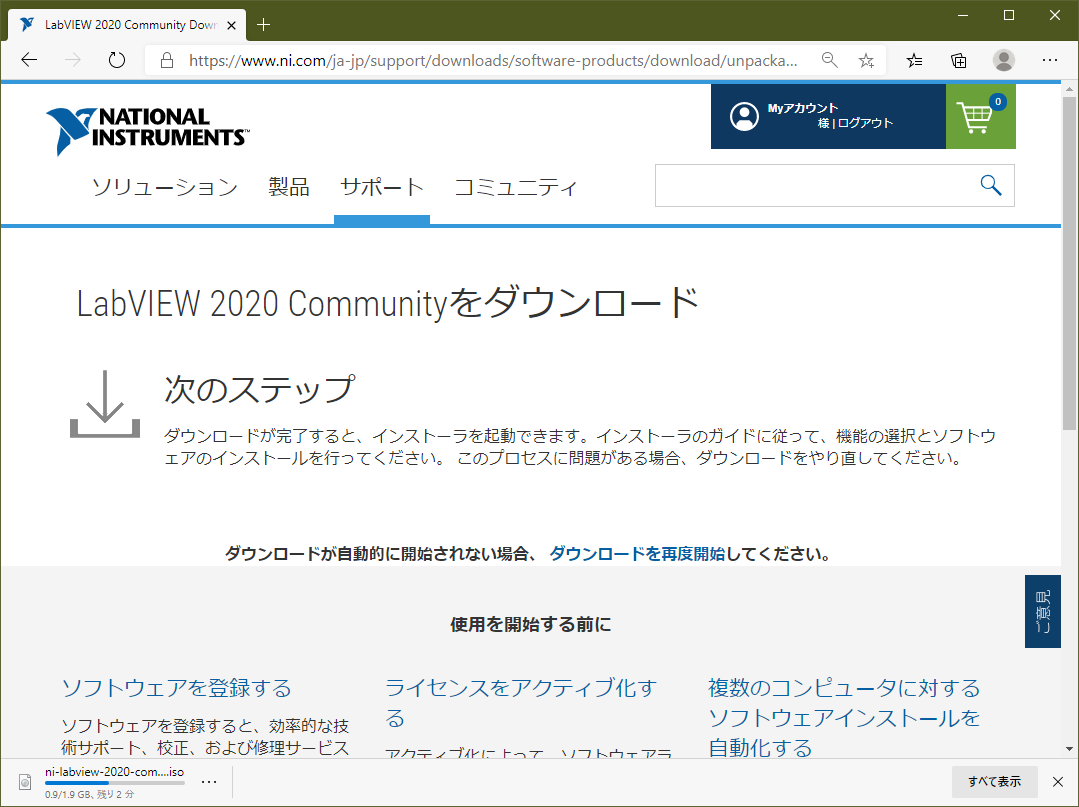The height and width of the screenshot is (807, 1079).
Task: Open the コミュニティ menu
Action: pos(515,187)
